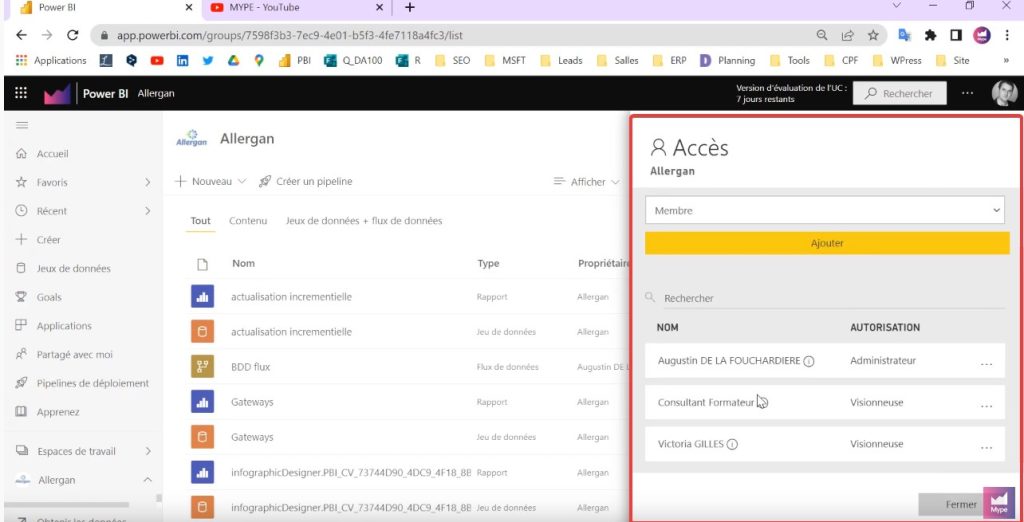The image size is (1024, 522).
Task: Open Applications in the Power BI sidebar
Action: tap(64, 326)
